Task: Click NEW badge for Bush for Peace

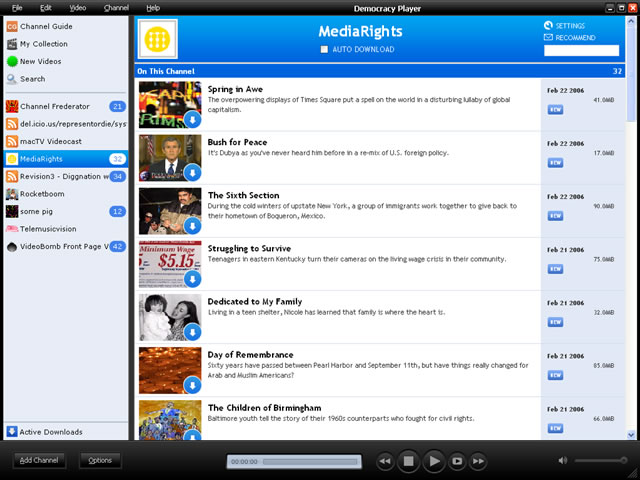Action: point(555,162)
